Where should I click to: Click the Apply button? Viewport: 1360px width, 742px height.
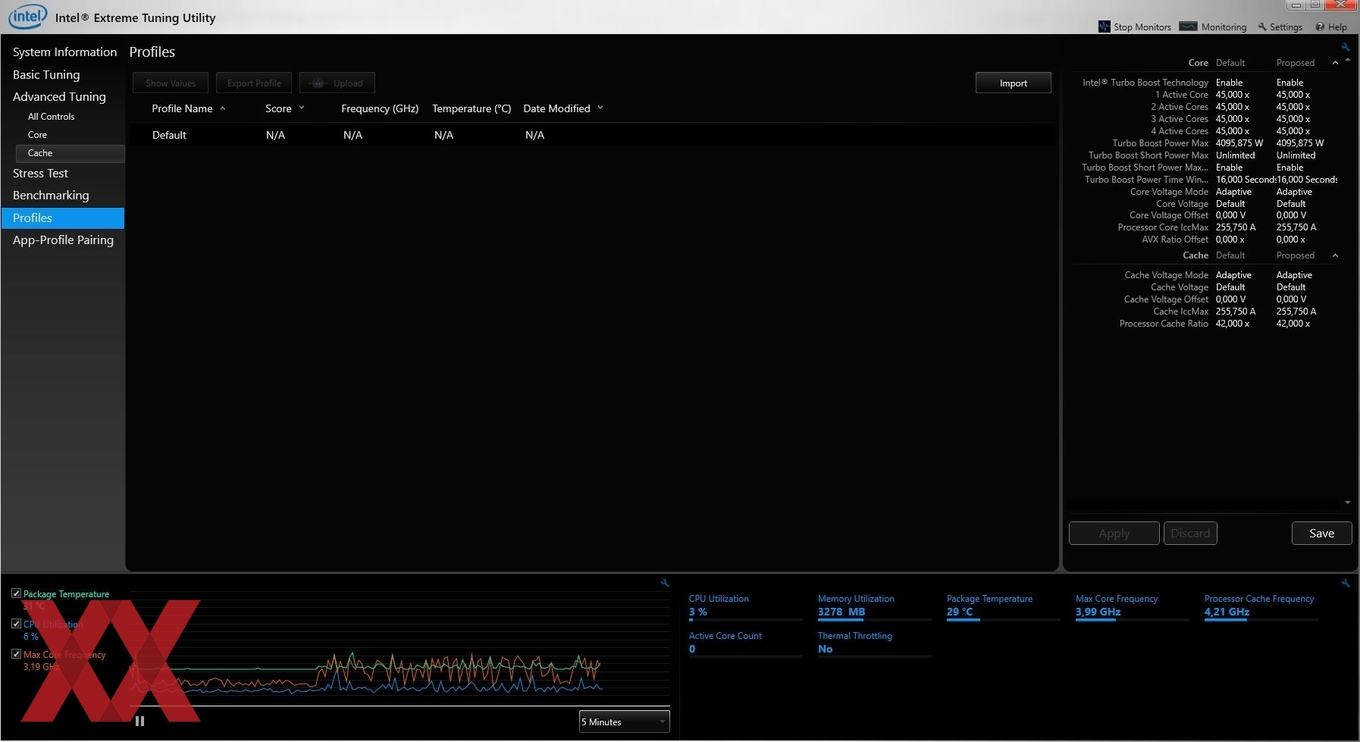pos(1114,533)
